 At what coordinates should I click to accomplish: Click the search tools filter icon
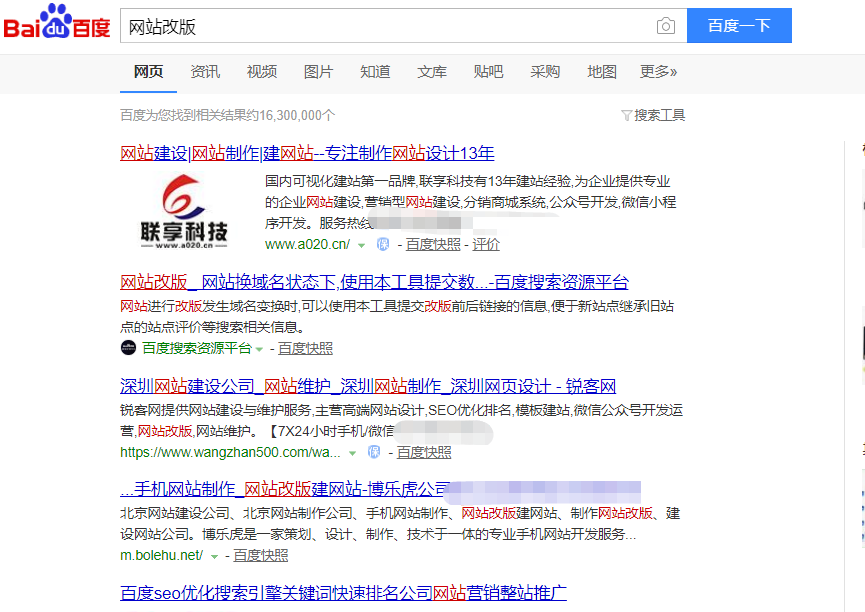tap(626, 115)
